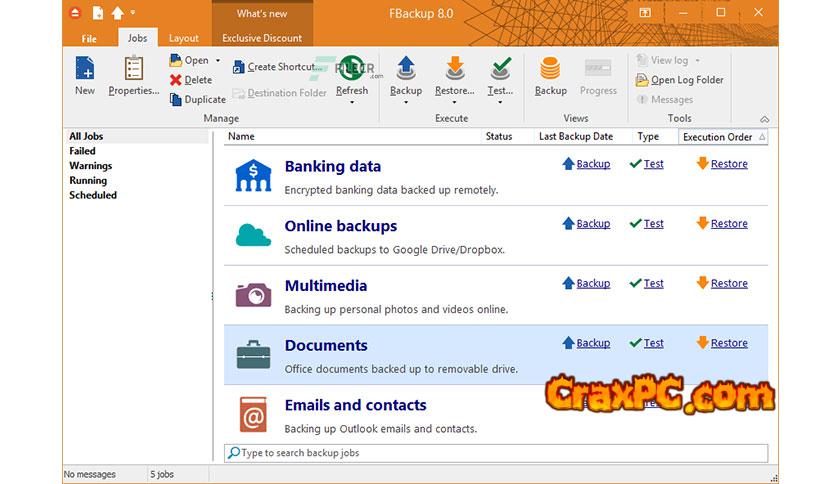The image size is (836, 484).
Task: Select the Failed jobs filter
Action: [82, 151]
